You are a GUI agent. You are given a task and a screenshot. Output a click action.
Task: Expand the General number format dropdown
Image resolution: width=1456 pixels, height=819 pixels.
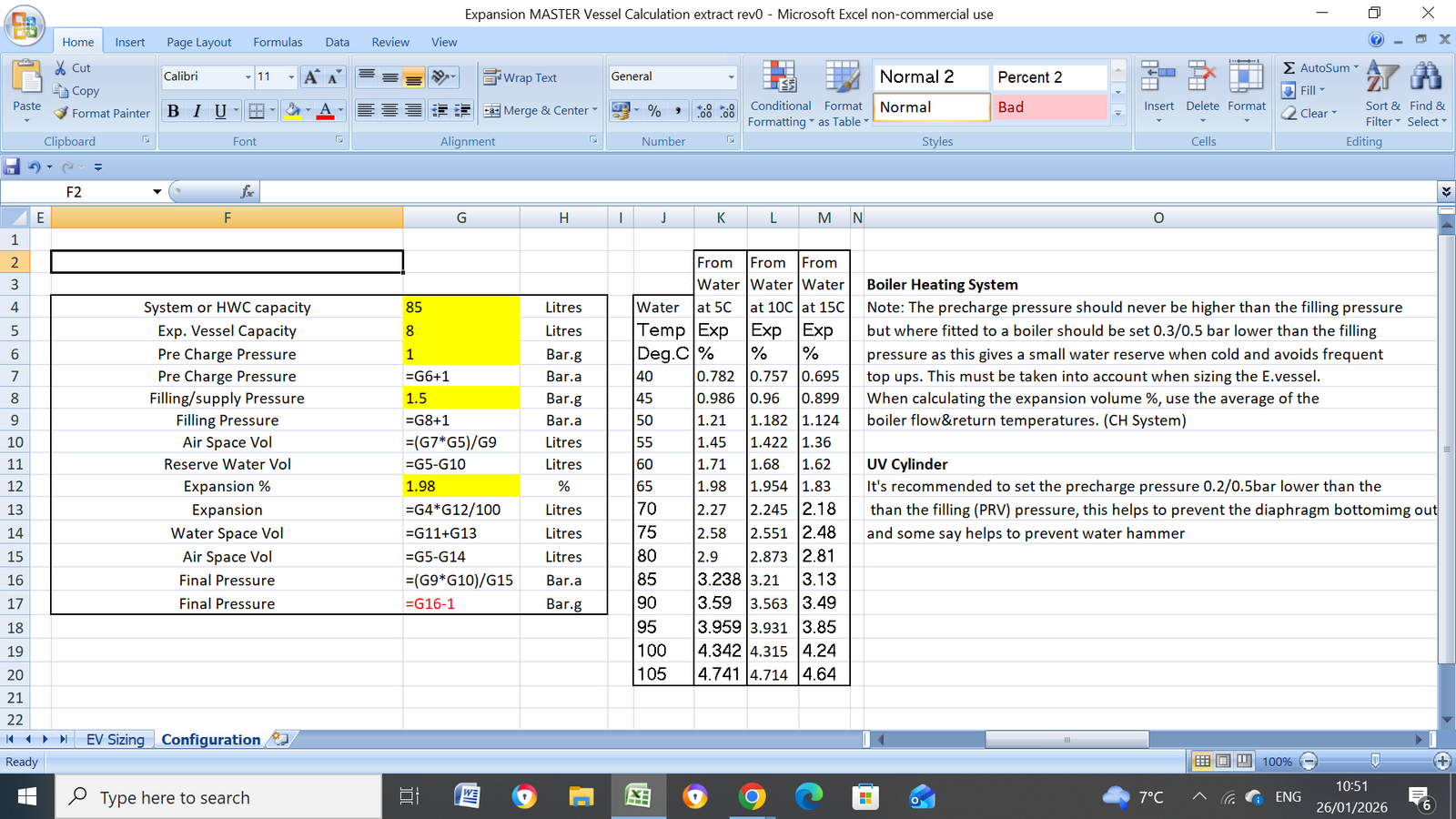tap(731, 77)
